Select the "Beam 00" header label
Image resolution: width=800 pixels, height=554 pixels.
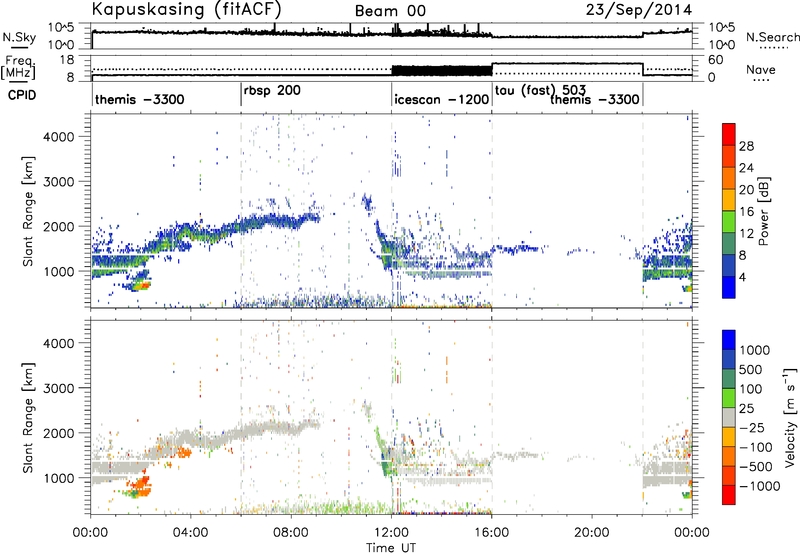[390, 11]
